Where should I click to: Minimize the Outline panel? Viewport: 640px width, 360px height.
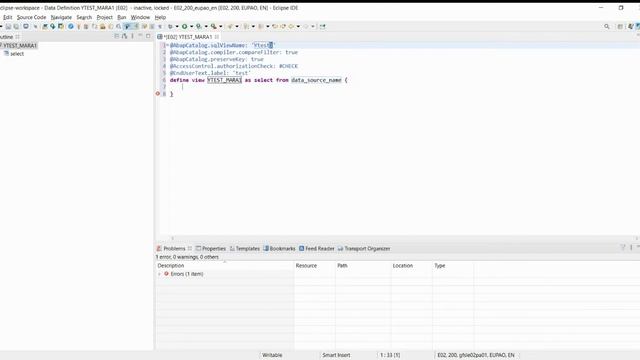click(140, 36)
